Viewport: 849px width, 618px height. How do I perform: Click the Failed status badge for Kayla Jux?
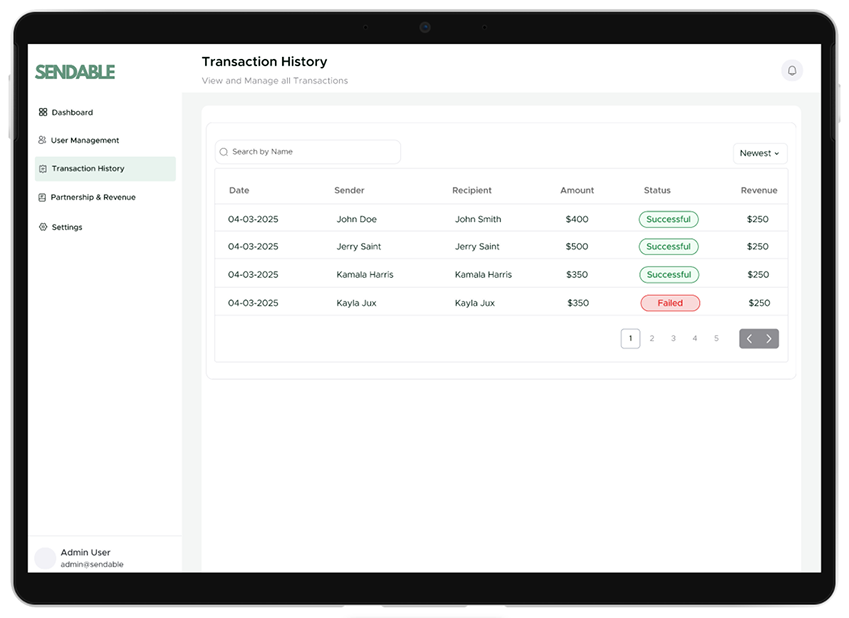(670, 302)
